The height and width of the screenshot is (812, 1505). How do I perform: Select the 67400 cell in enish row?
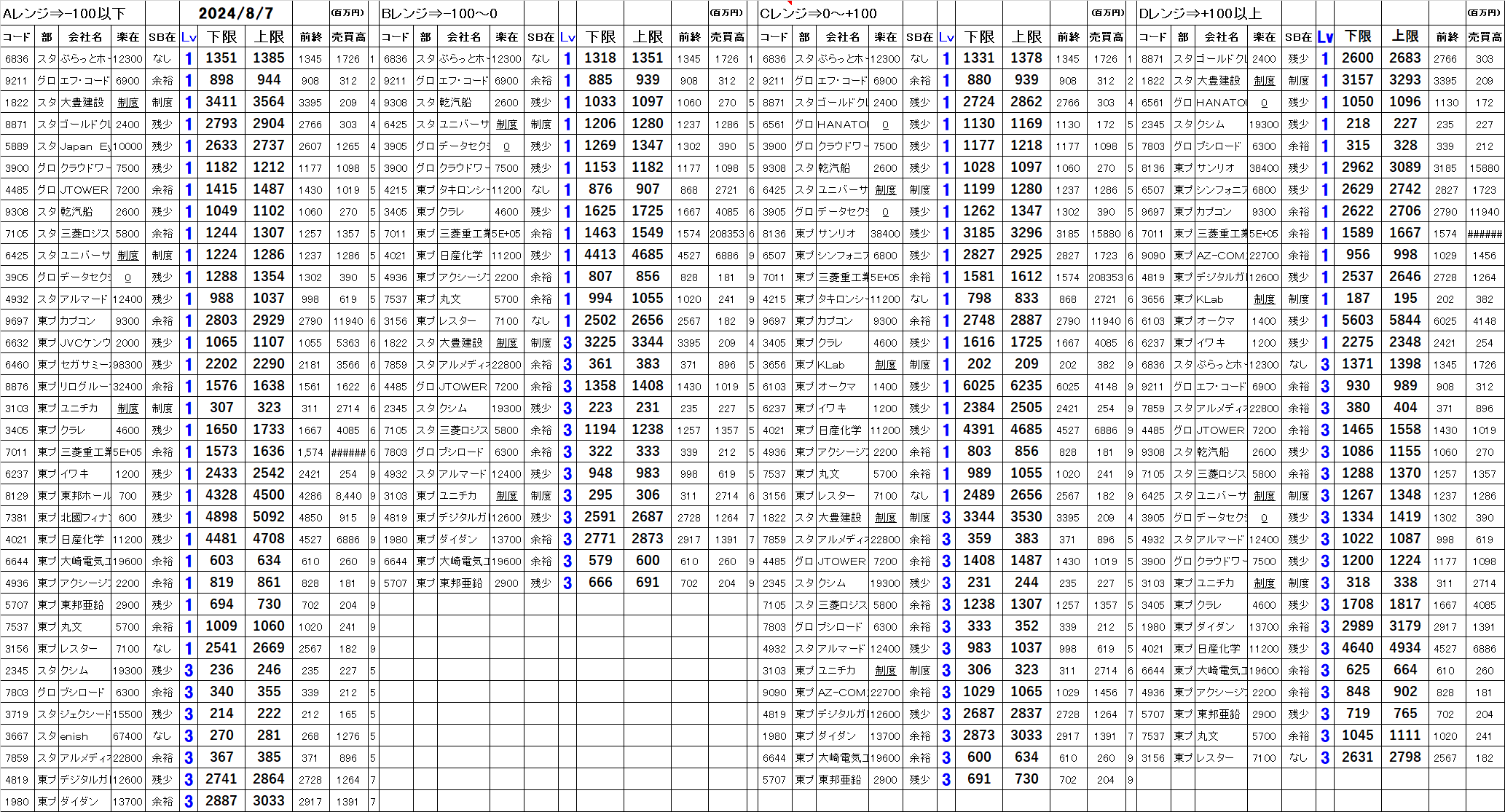(x=127, y=736)
